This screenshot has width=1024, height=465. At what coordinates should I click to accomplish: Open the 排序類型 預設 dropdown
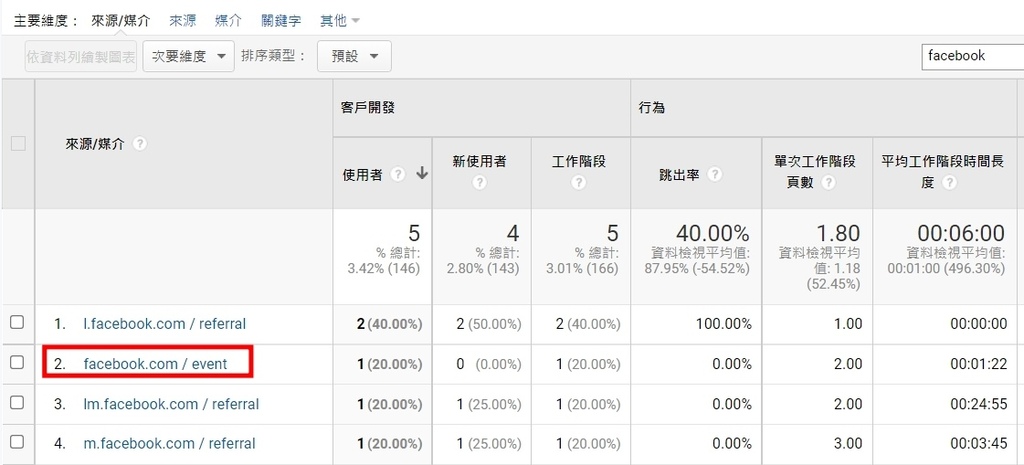[x=354, y=56]
